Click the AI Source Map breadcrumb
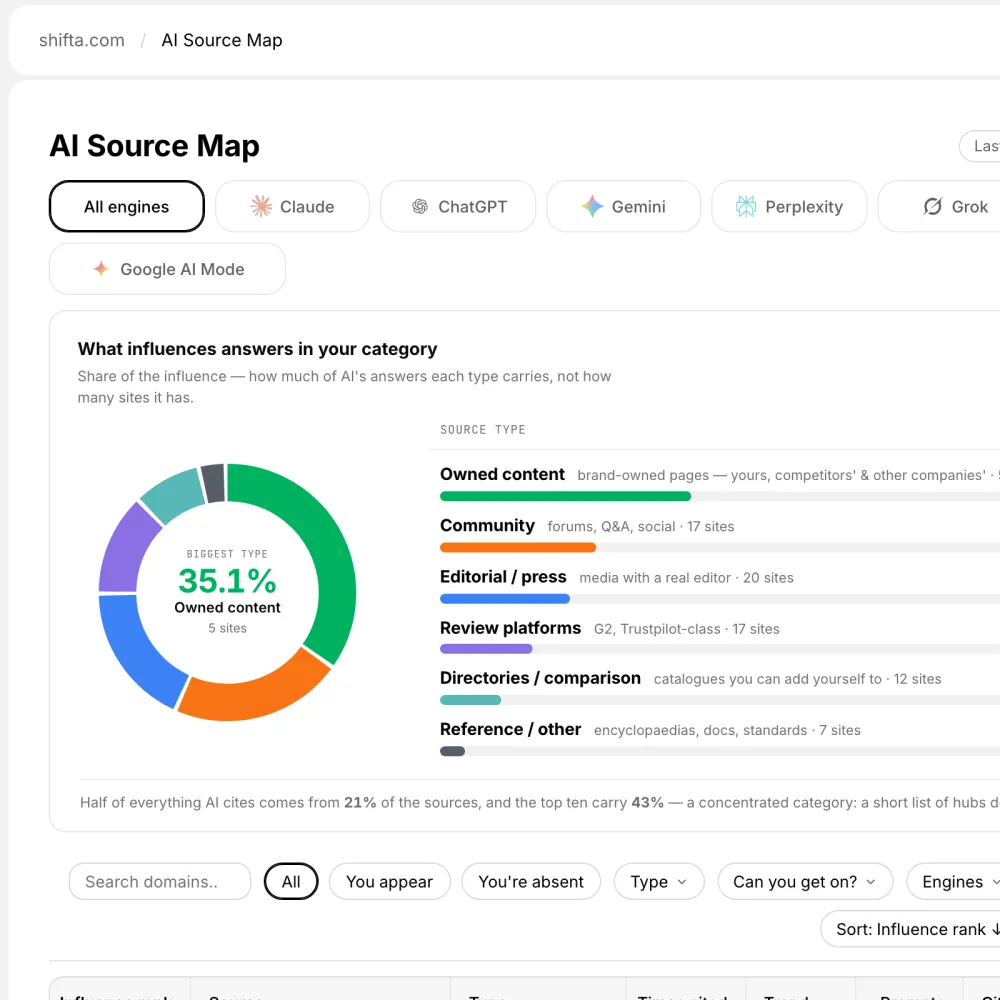The width and height of the screenshot is (1000, 1000). pyautogui.click(x=222, y=40)
